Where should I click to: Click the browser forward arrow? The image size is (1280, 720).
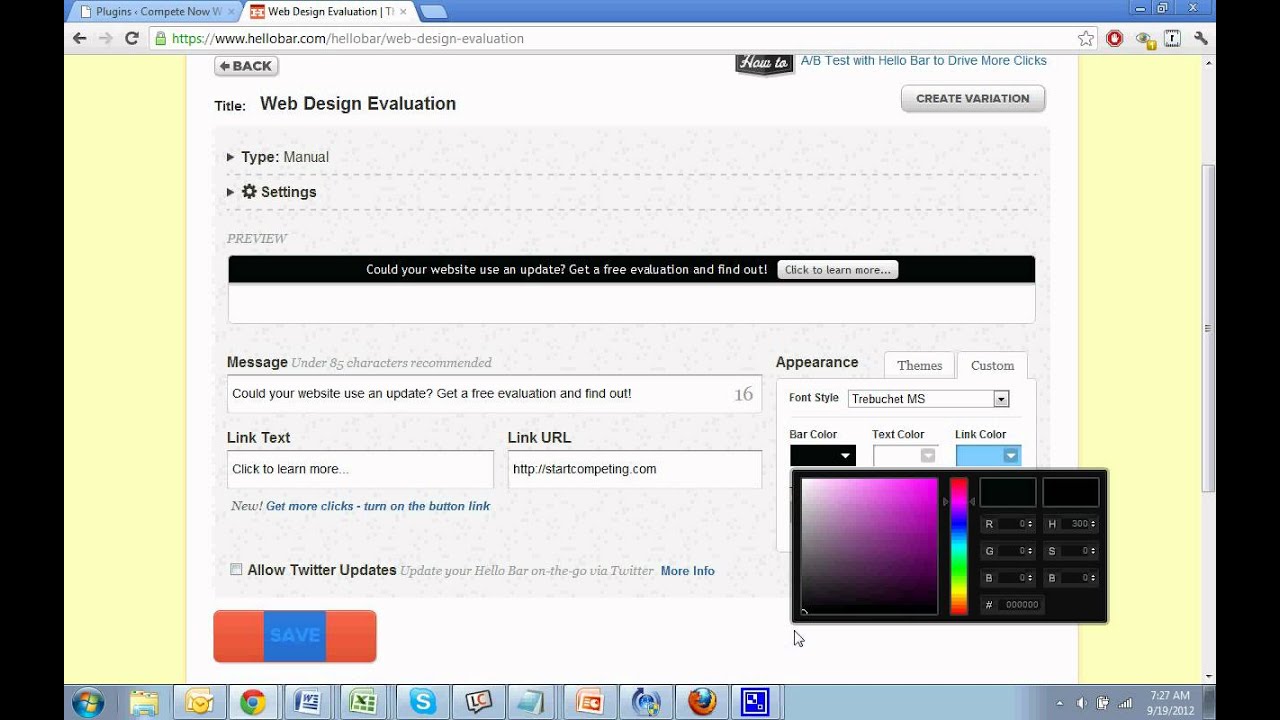tap(105, 38)
